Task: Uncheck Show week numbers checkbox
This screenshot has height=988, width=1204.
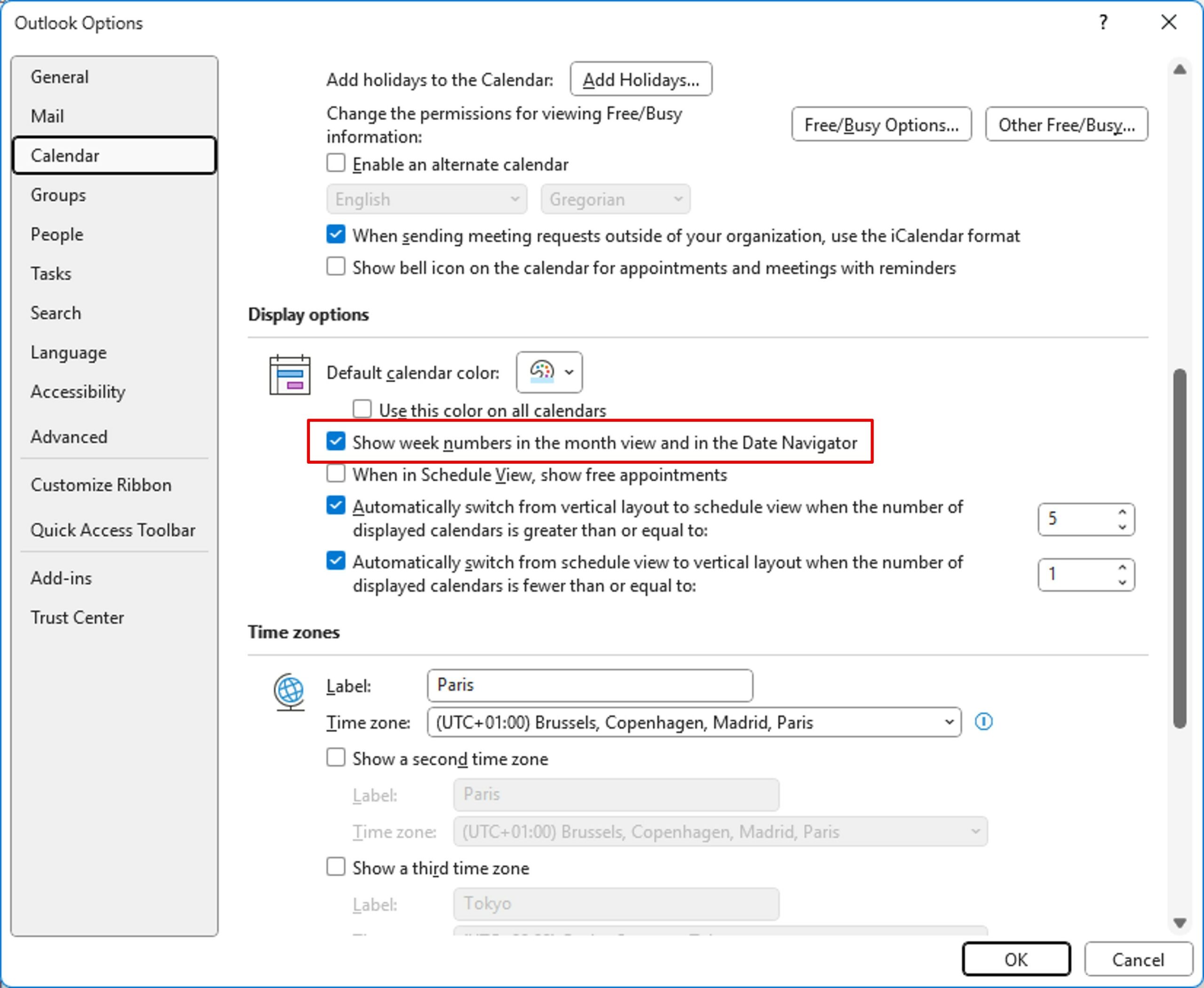Action: pos(336,442)
